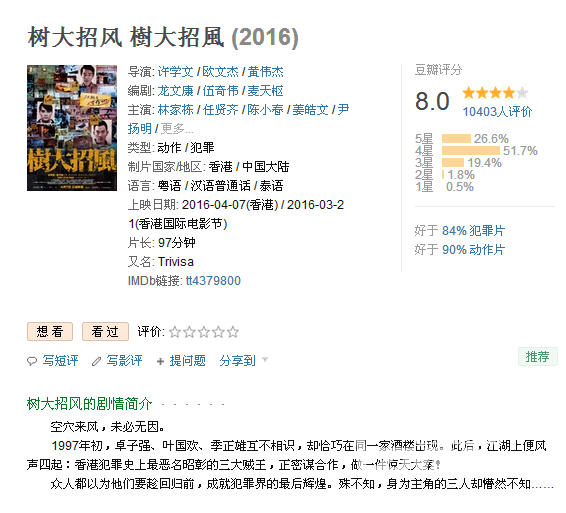
Task: Rate the movie with the fourth empty star
Action: [x=218, y=332]
